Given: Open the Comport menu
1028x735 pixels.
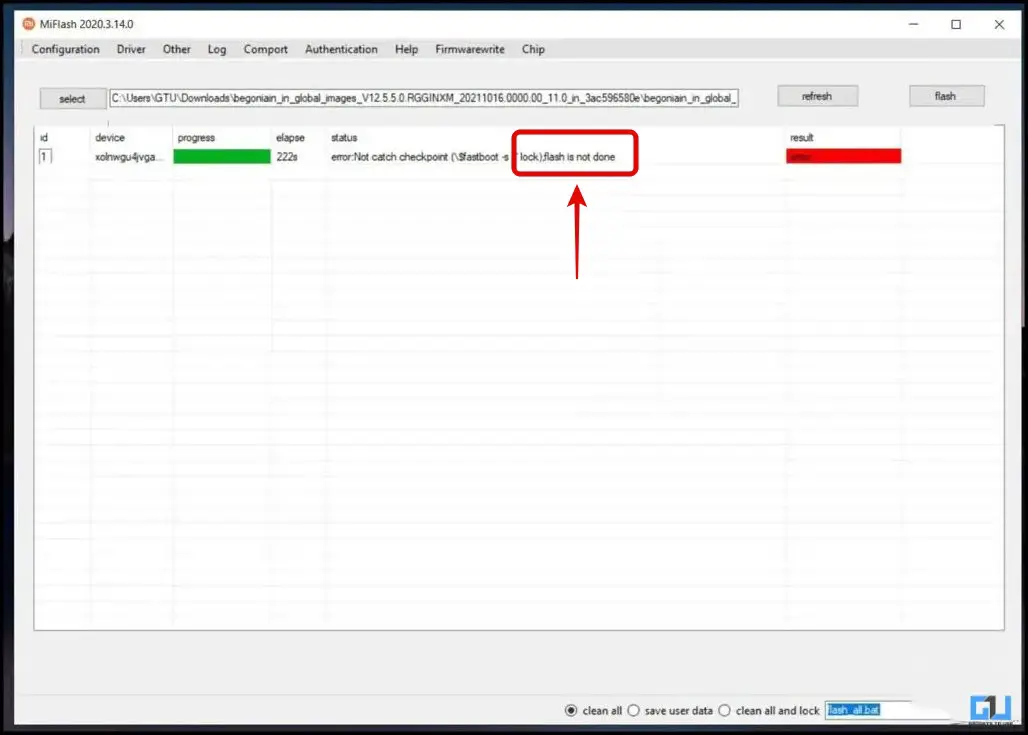Looking at the screenshot, I should click(266, 49).
